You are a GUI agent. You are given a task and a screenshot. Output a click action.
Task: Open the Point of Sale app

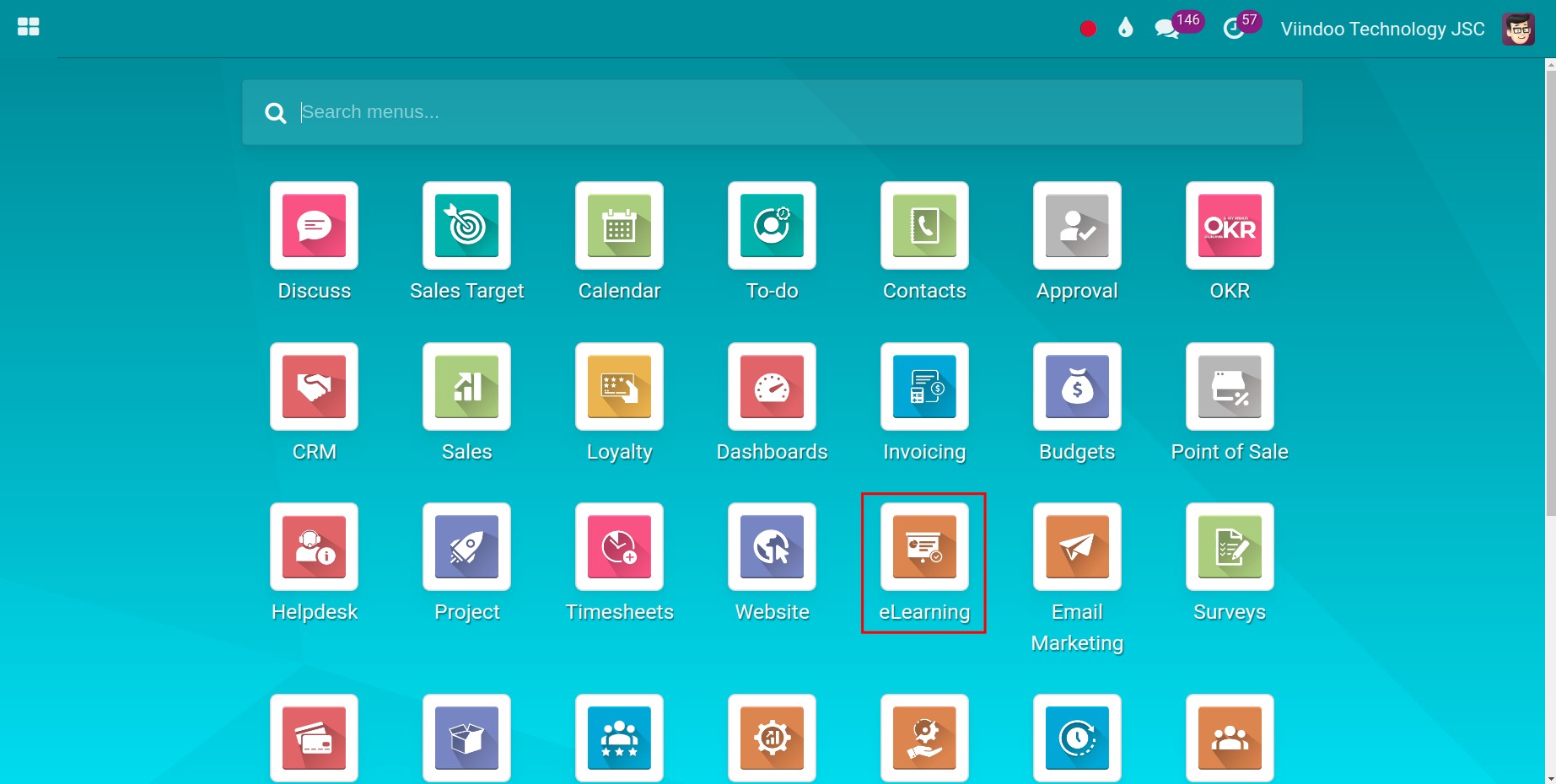[x=1230, y=386]
